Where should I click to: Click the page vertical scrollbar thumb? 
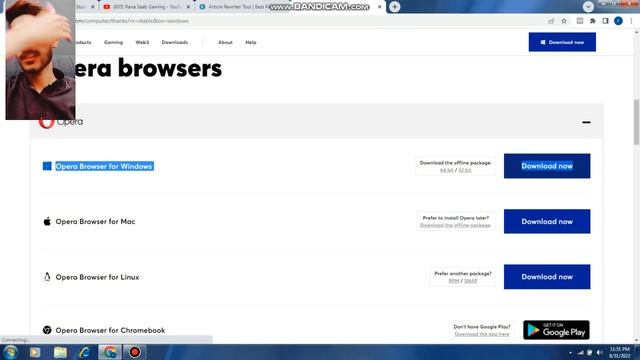(x=636, y=122)
